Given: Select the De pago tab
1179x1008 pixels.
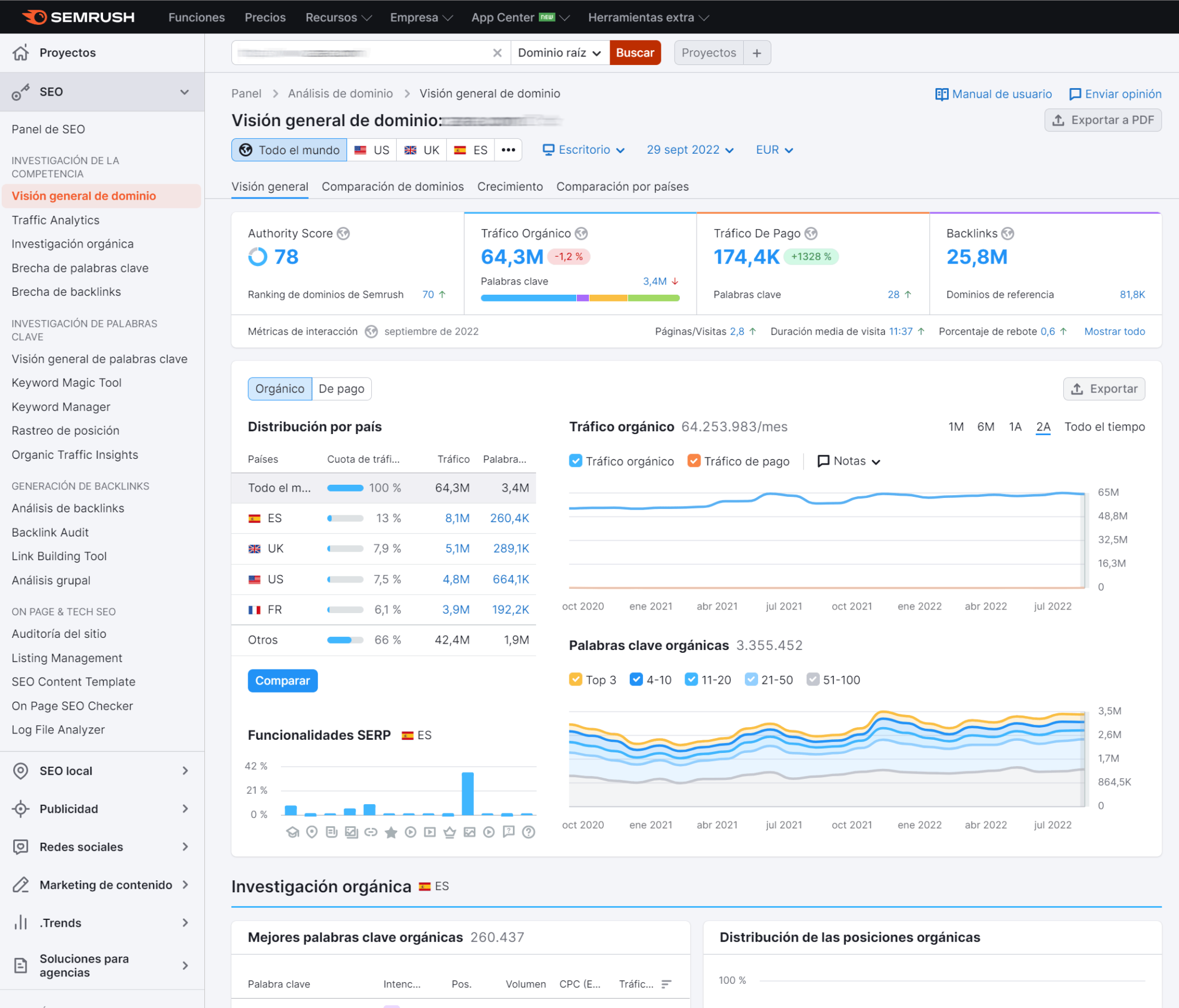Looking at the screenshot, I should [341, 389].
